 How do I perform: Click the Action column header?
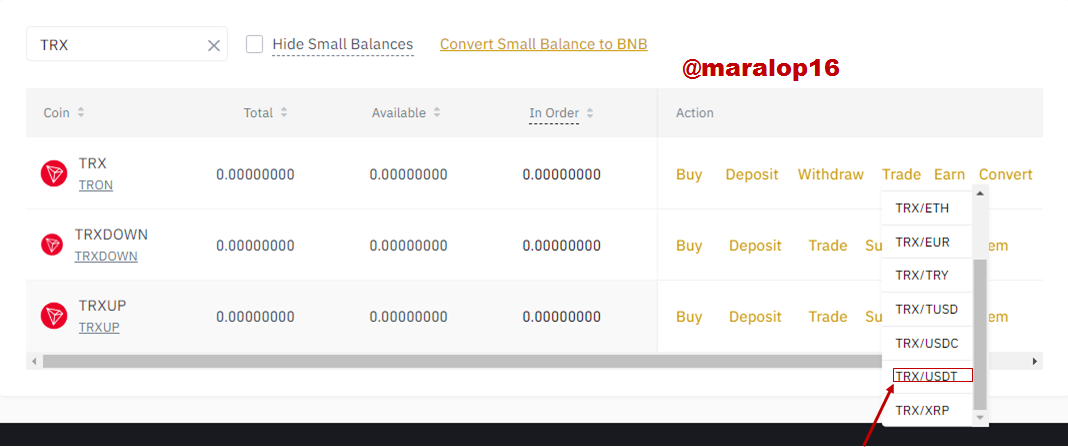pyautogui.click(x=695, y=113)
